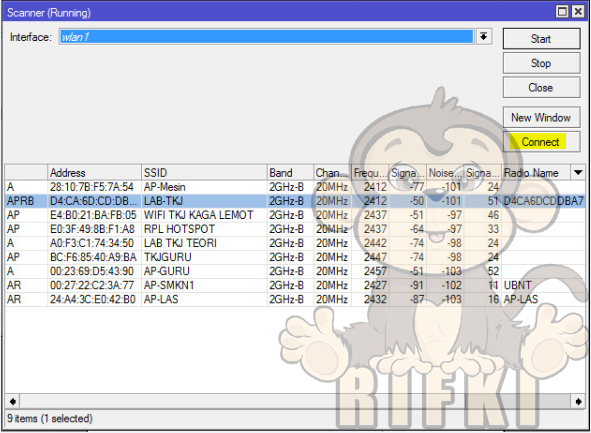Click address BC:F6:85:40:A9:BA
Viewport: 591px width, 433px height.
(93, 257)
